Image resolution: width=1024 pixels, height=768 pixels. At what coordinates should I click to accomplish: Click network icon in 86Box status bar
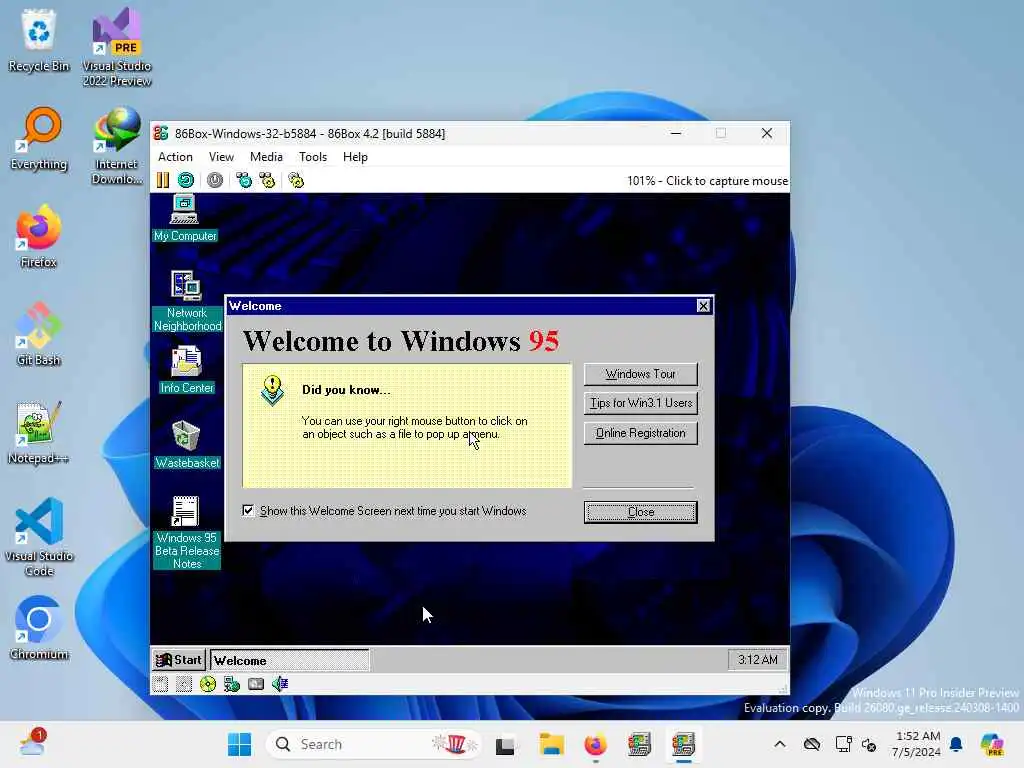click(x=232, y=684)
